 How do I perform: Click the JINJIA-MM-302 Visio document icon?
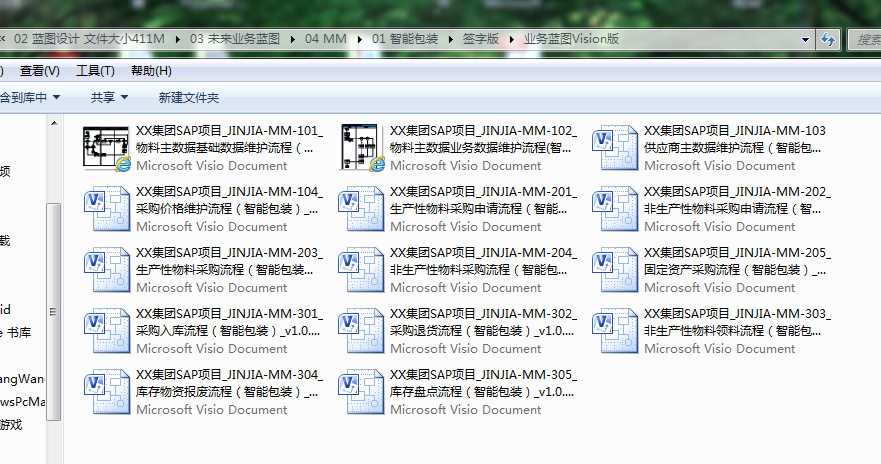coord(362,331)
